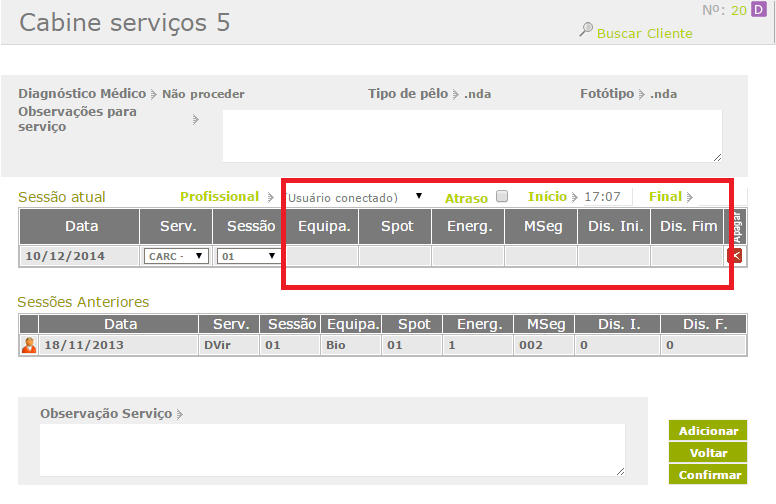This screenshot has height=504, width=776.
Task: Click the Dis. Ini. field in the current session
Action: pos(613,256)
